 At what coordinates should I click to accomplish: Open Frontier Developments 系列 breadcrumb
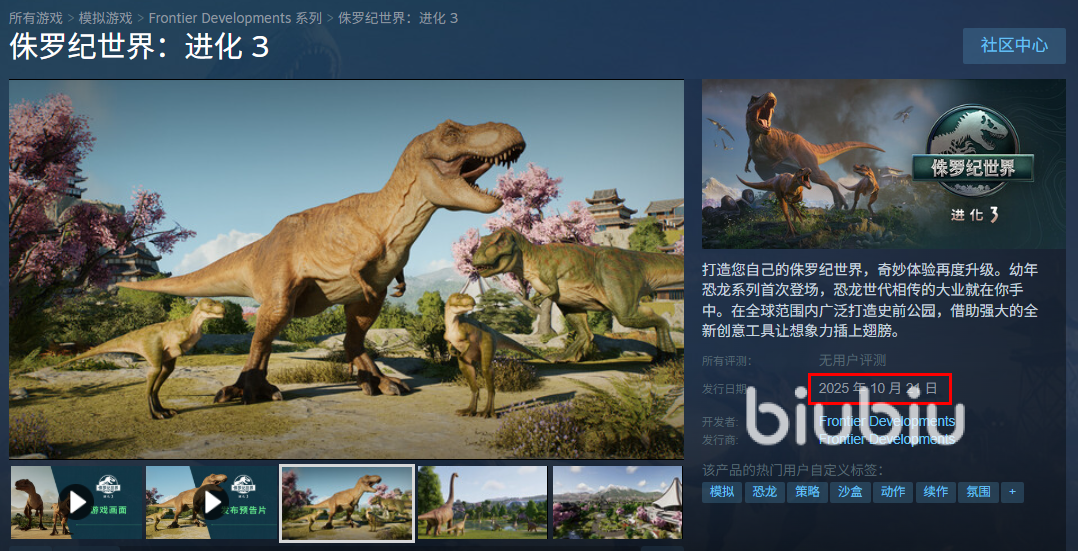[235, 18]
